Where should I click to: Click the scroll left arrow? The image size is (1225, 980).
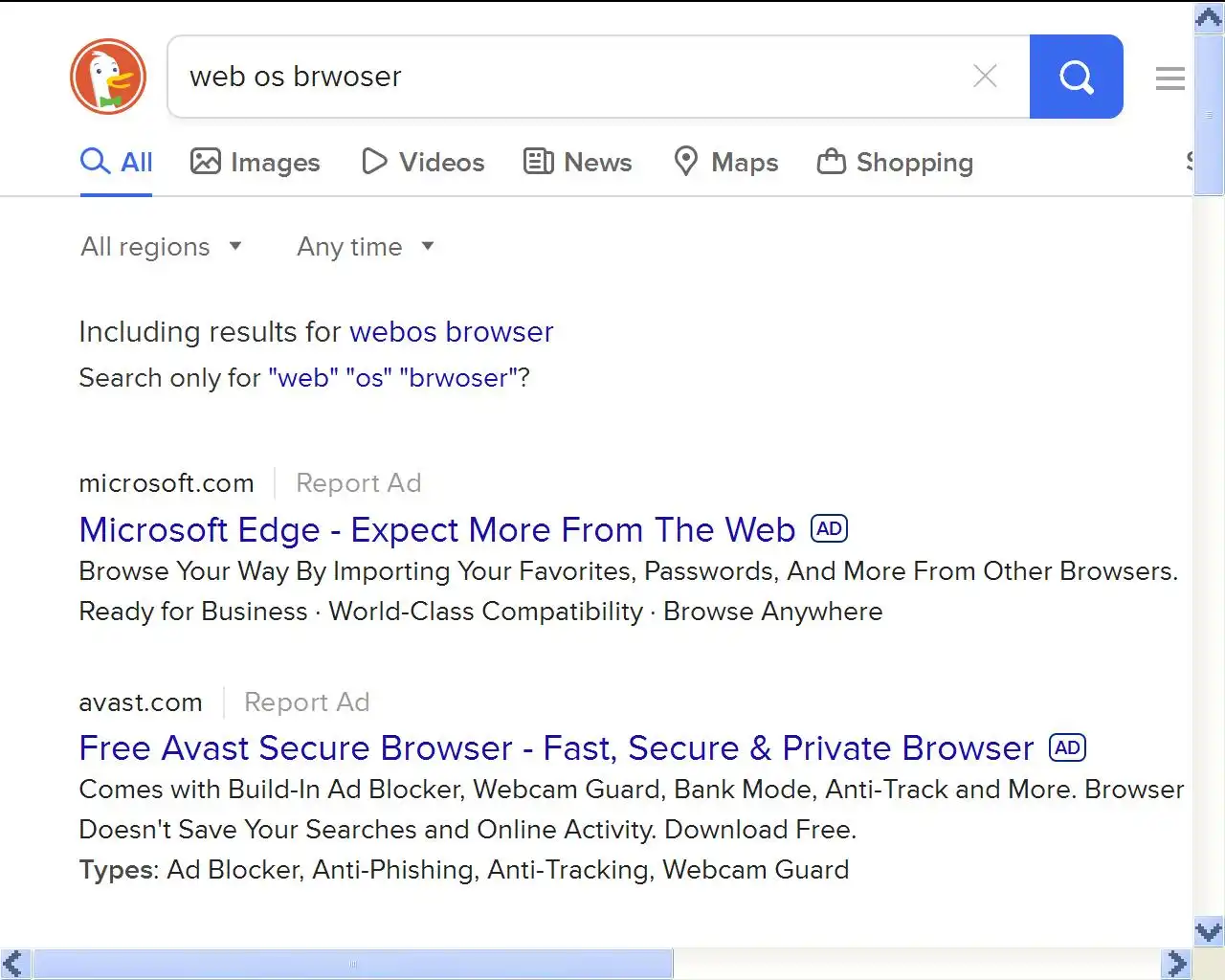pyautogui.click(x=14, y=964)
